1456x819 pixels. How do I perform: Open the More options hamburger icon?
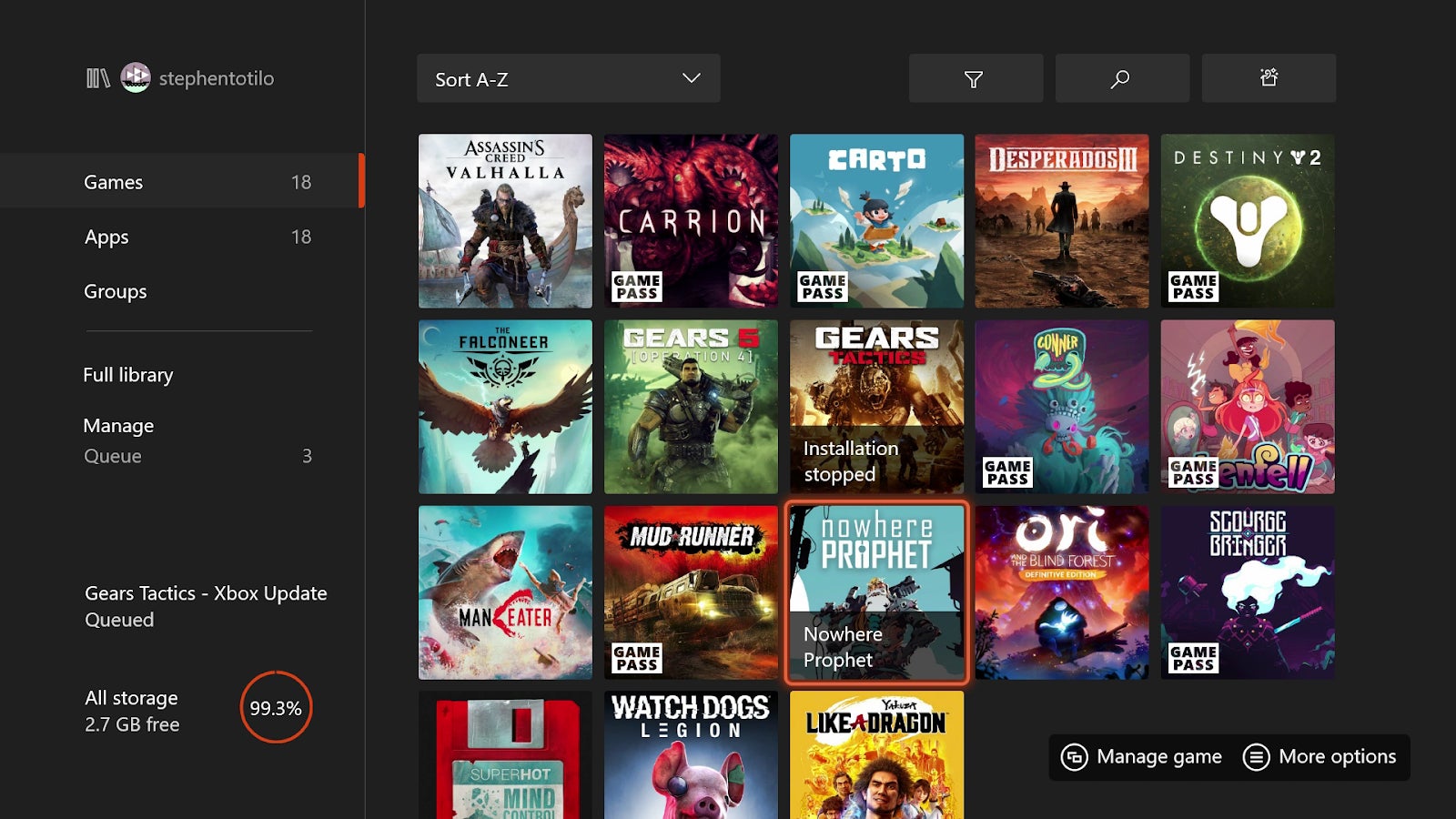click(1257, 756)
